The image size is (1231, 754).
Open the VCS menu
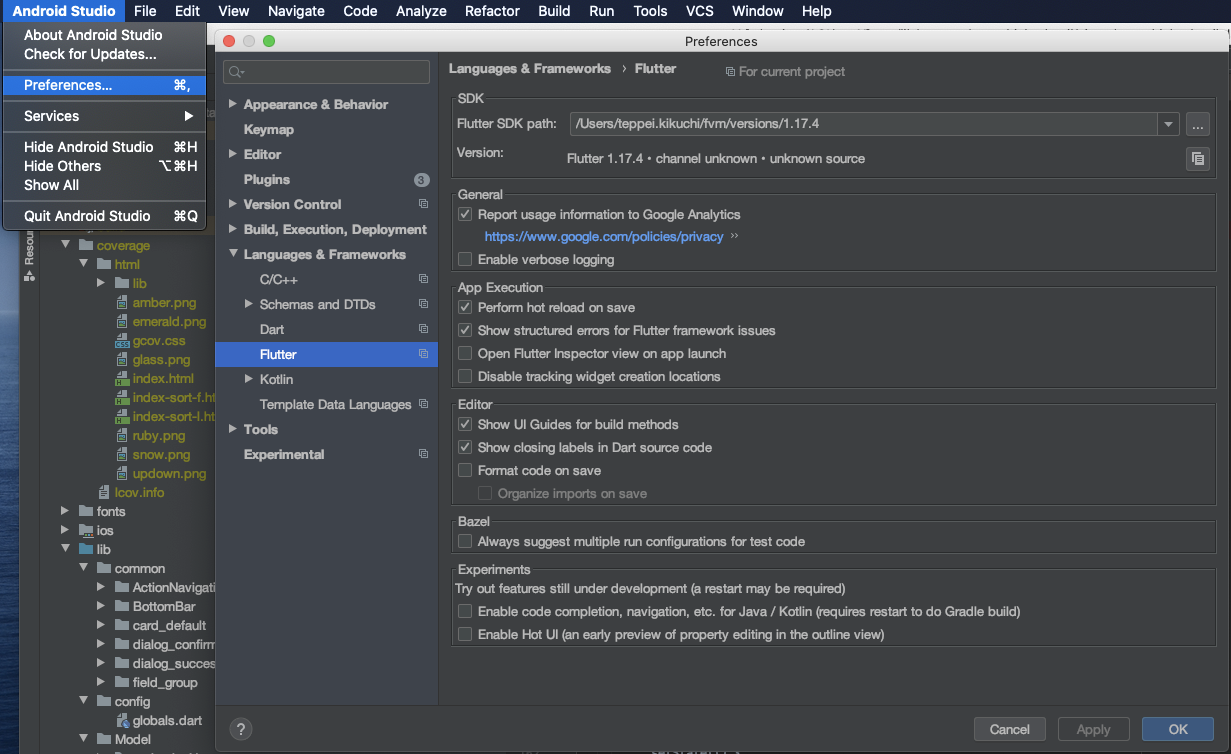(700, 11)
